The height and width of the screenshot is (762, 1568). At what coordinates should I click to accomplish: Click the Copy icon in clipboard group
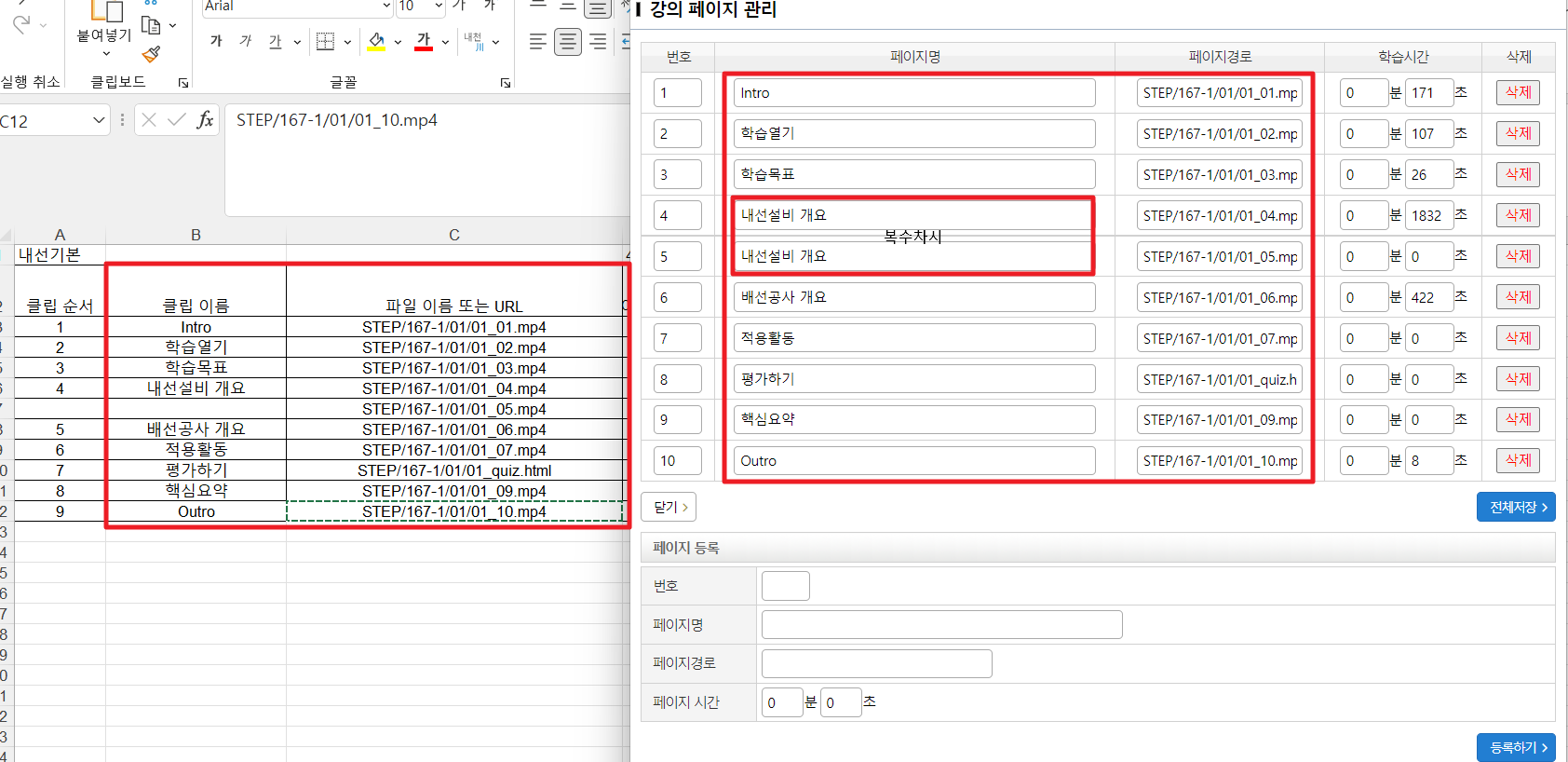click(x=150, y=25)
